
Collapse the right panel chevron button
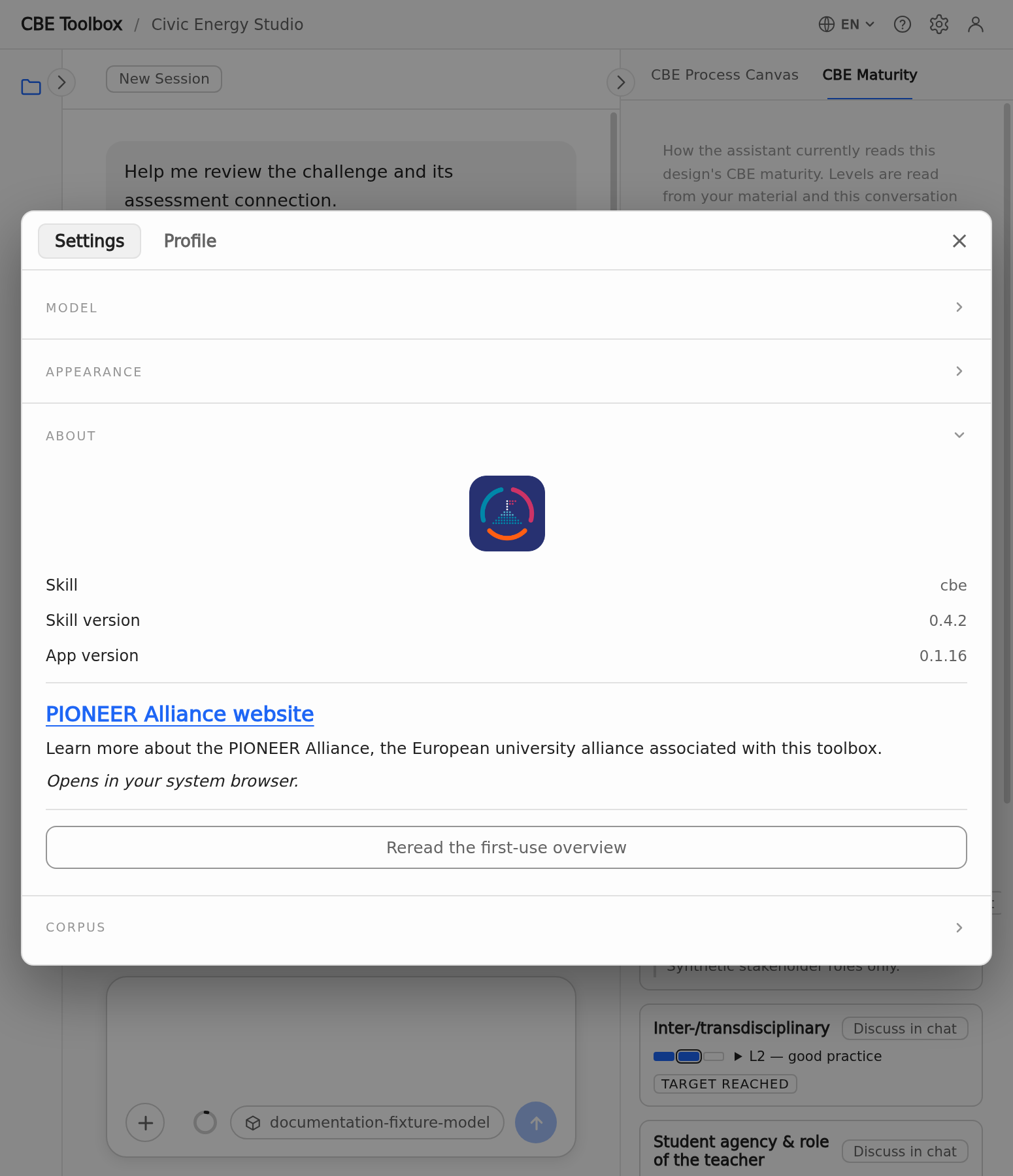coord(621,82)
